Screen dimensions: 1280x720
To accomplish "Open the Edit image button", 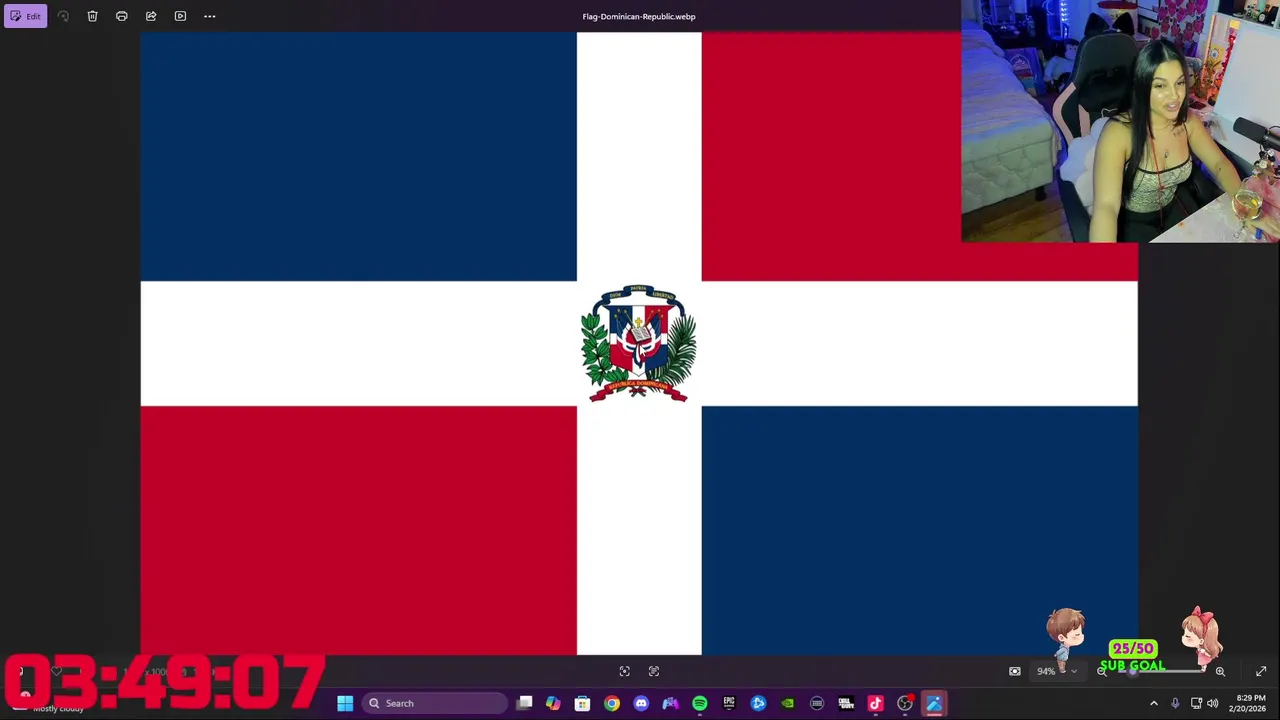I will [x=25, y=16].
